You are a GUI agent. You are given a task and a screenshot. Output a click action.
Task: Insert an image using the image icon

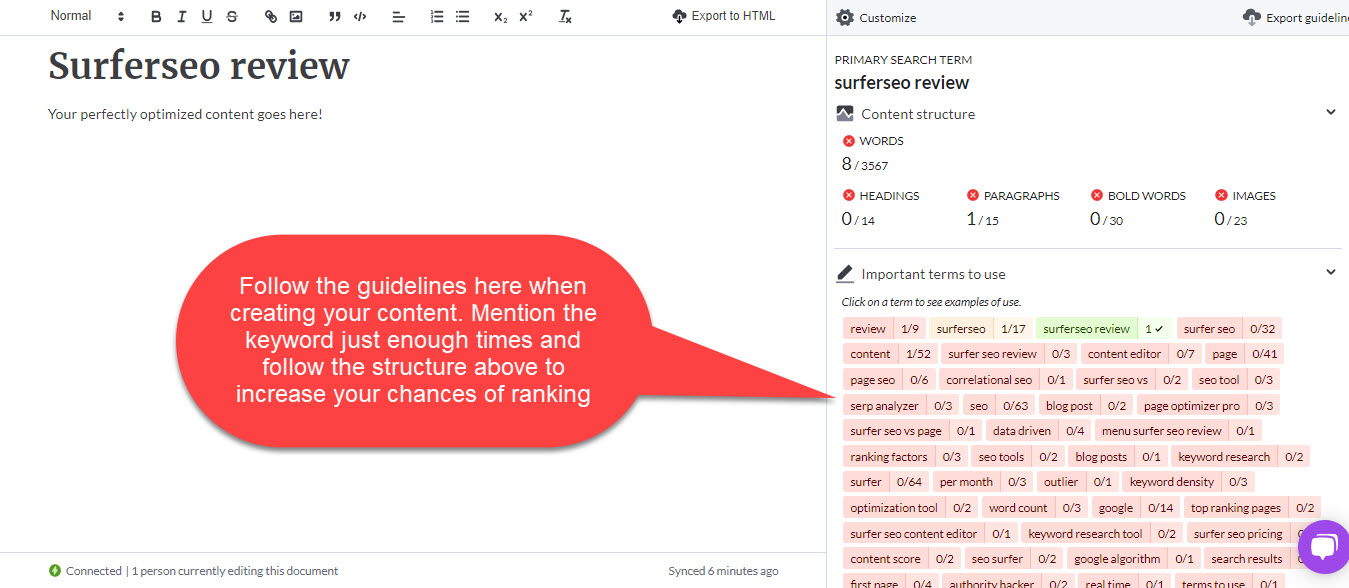click(x=296, y=17)
